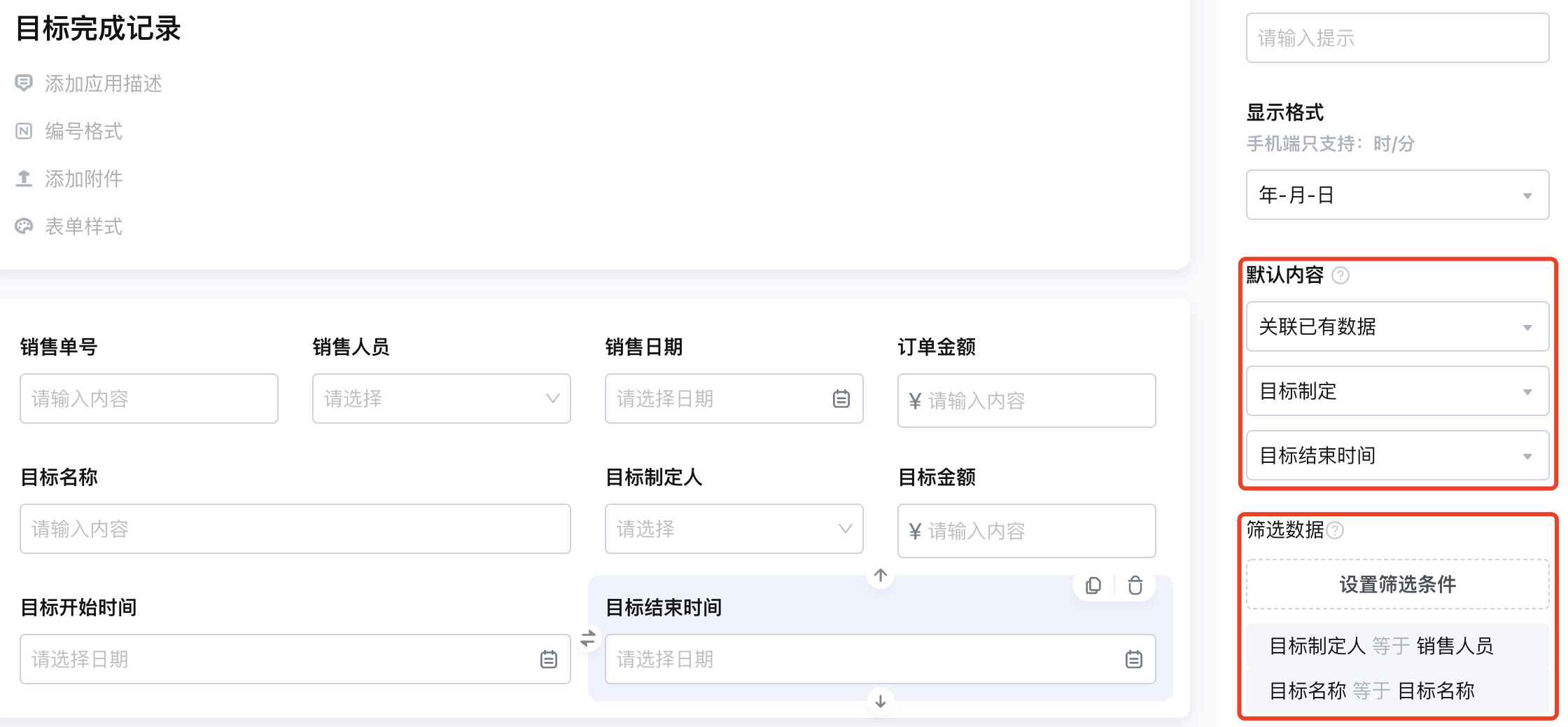Click the calendar icon in 销售日期 field
The image size is (1568, 727).
click(841, 399)
